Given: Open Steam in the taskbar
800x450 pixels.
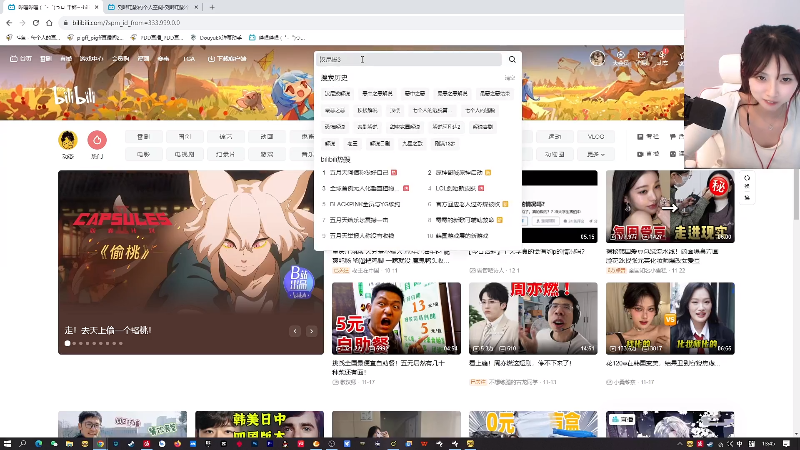Looking at the screenshot, I should [131, 444].
